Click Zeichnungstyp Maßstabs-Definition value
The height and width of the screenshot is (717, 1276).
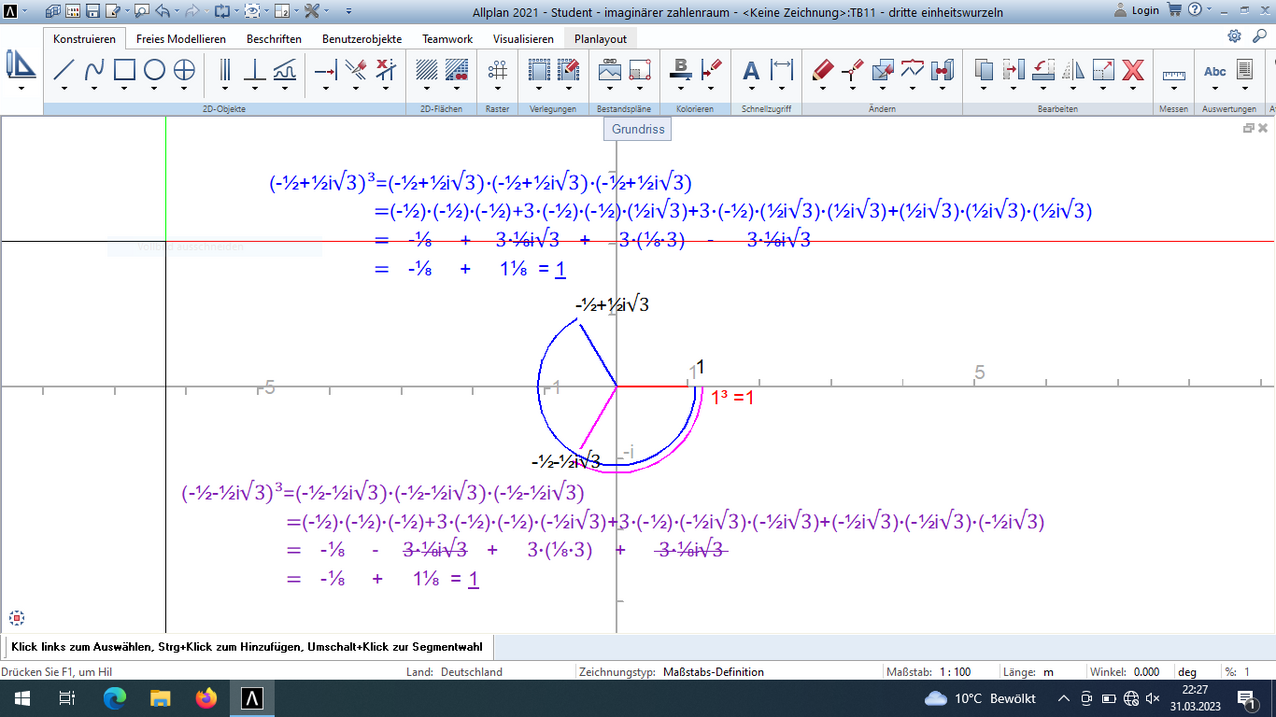pos(714,672)
